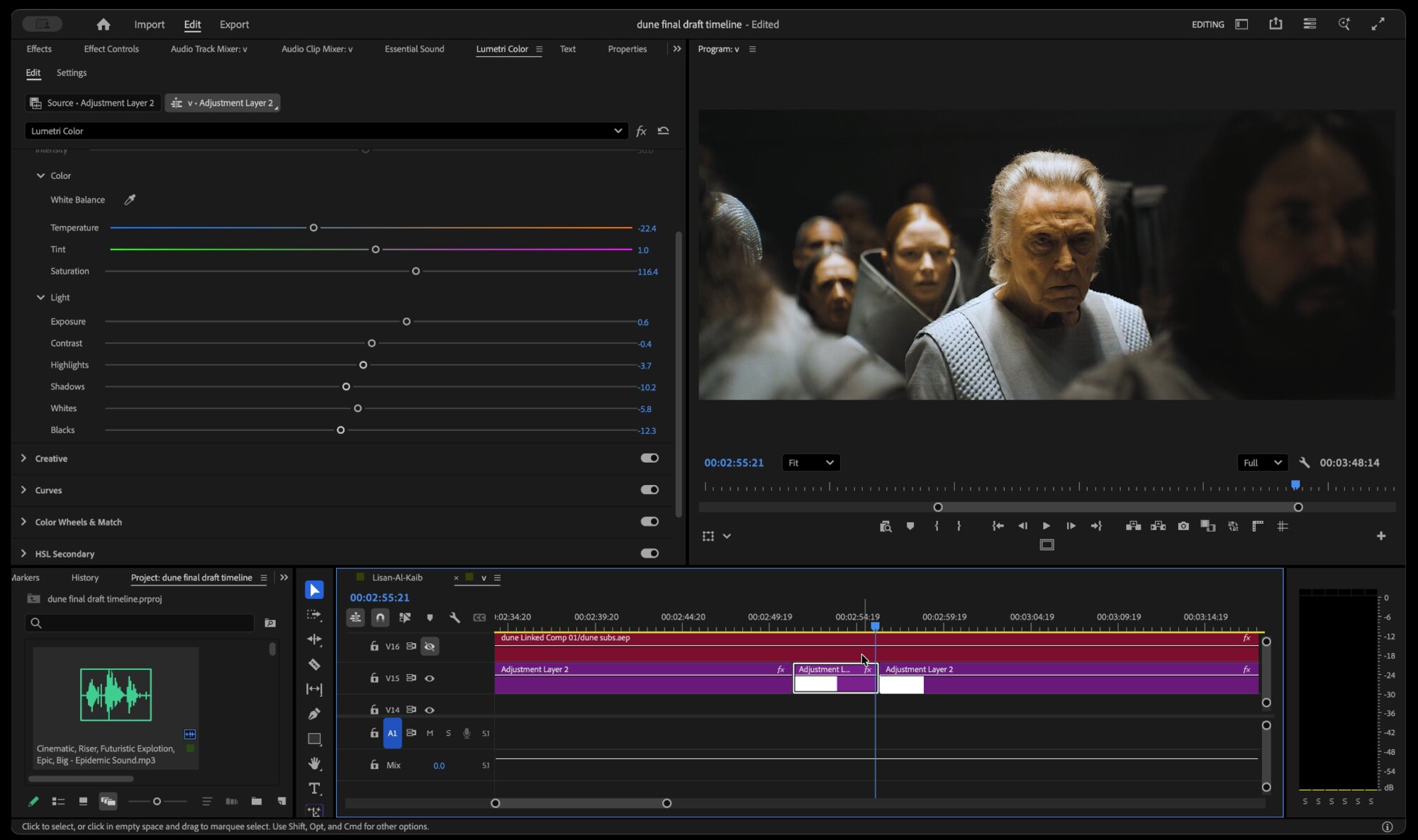Select the Rectangle tool
Image resolution: width=1418 pixels, height=840 pixels.
click(x=314, y=739)
